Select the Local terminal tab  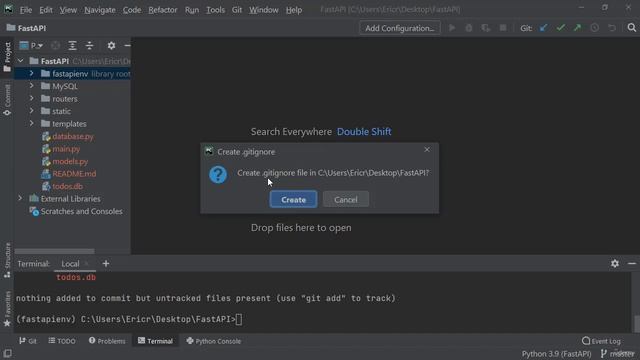pyautogui.click(x=70, y=264)
